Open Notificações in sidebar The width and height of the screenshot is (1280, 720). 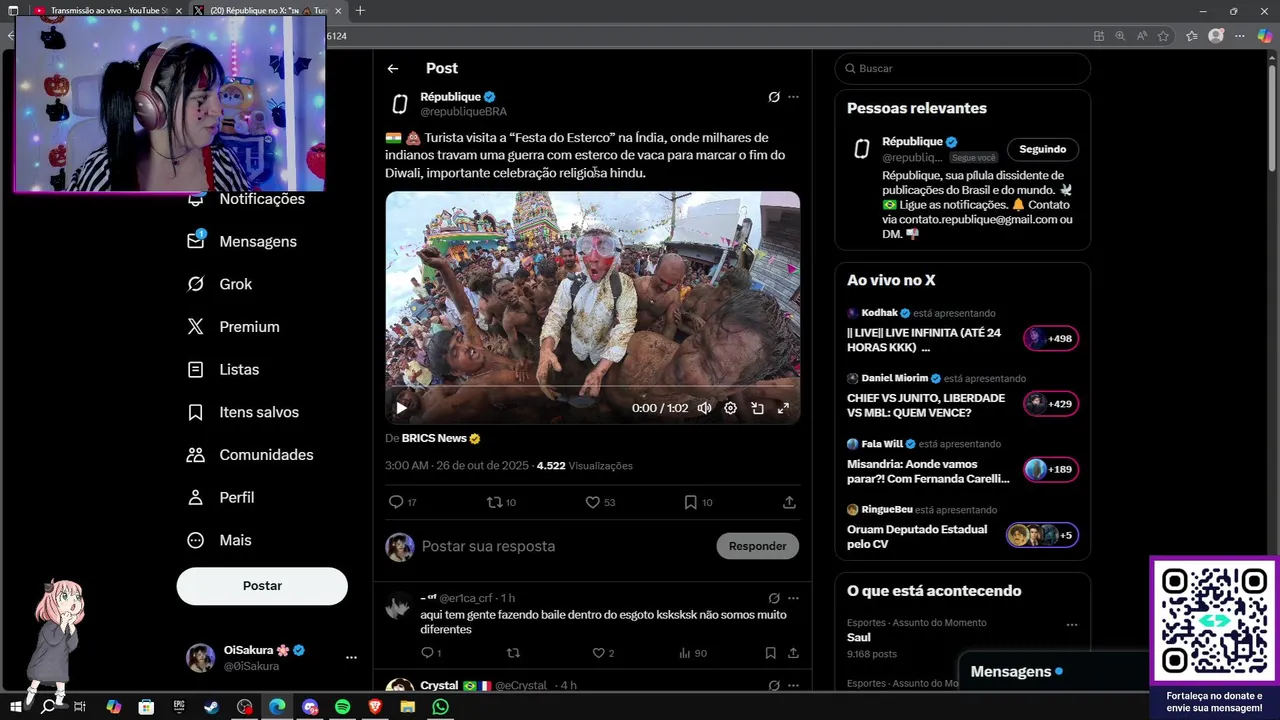tap(246, 199)
